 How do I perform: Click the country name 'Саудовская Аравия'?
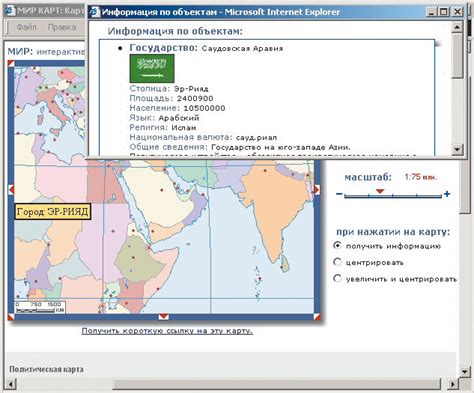[242, 48]
